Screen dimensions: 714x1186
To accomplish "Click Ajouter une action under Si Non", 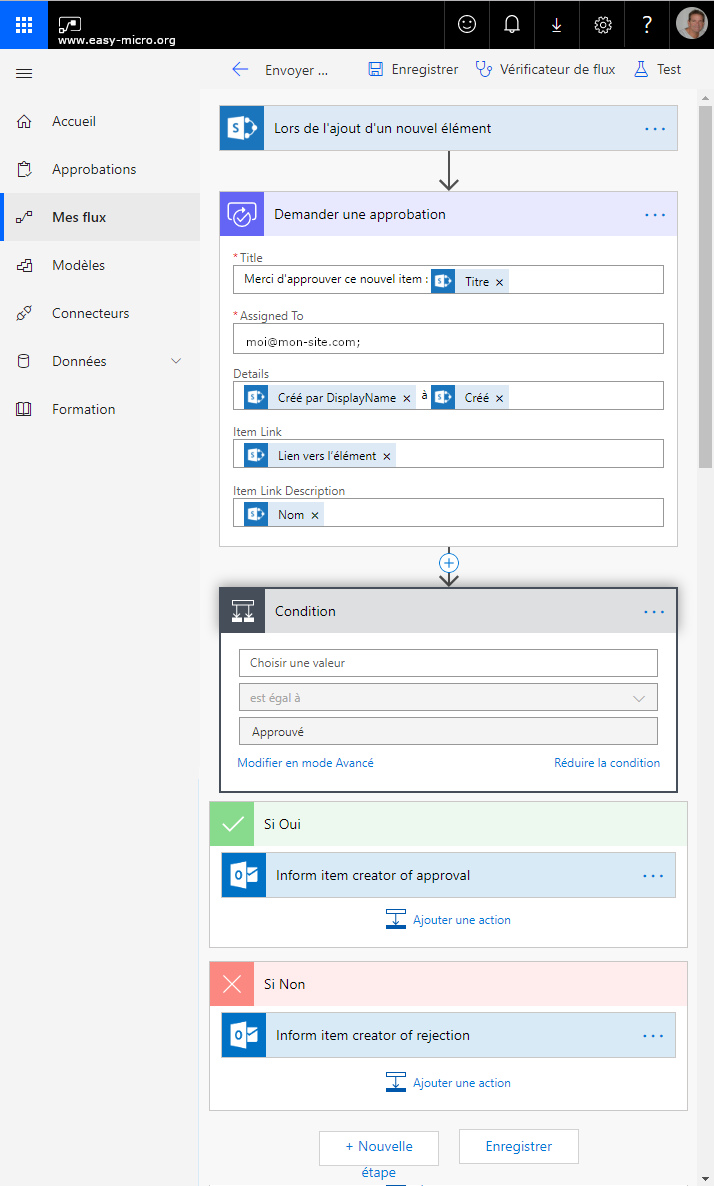I will pyautogui.click(x=448, y=1082).
